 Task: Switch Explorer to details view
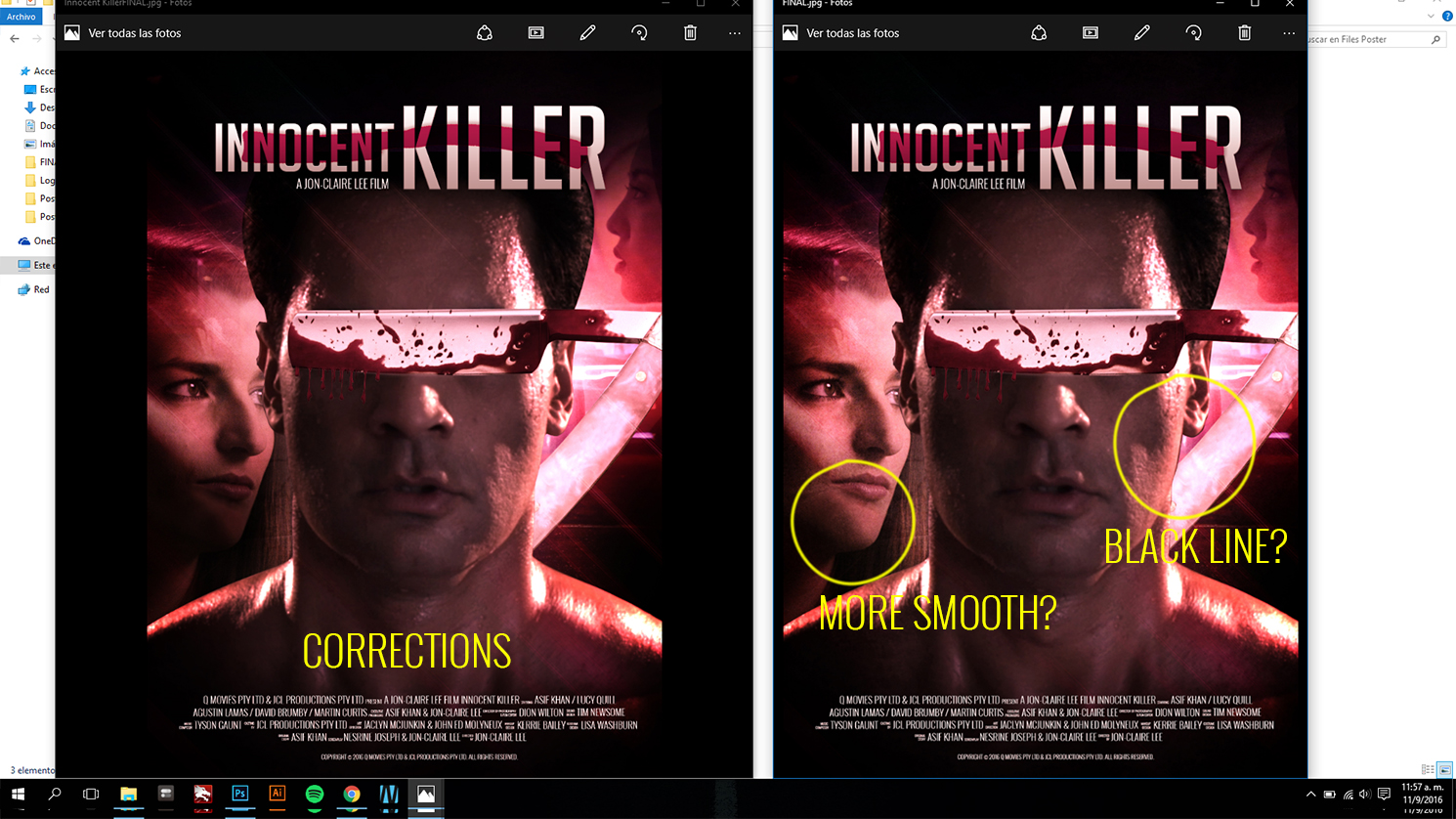tap(1428, 770)
